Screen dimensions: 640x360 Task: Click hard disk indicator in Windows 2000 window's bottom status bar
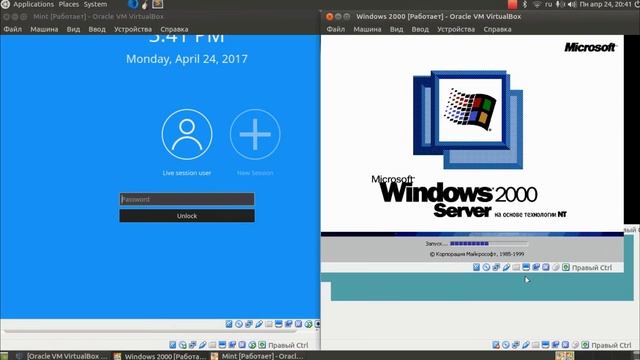[496, 345]
